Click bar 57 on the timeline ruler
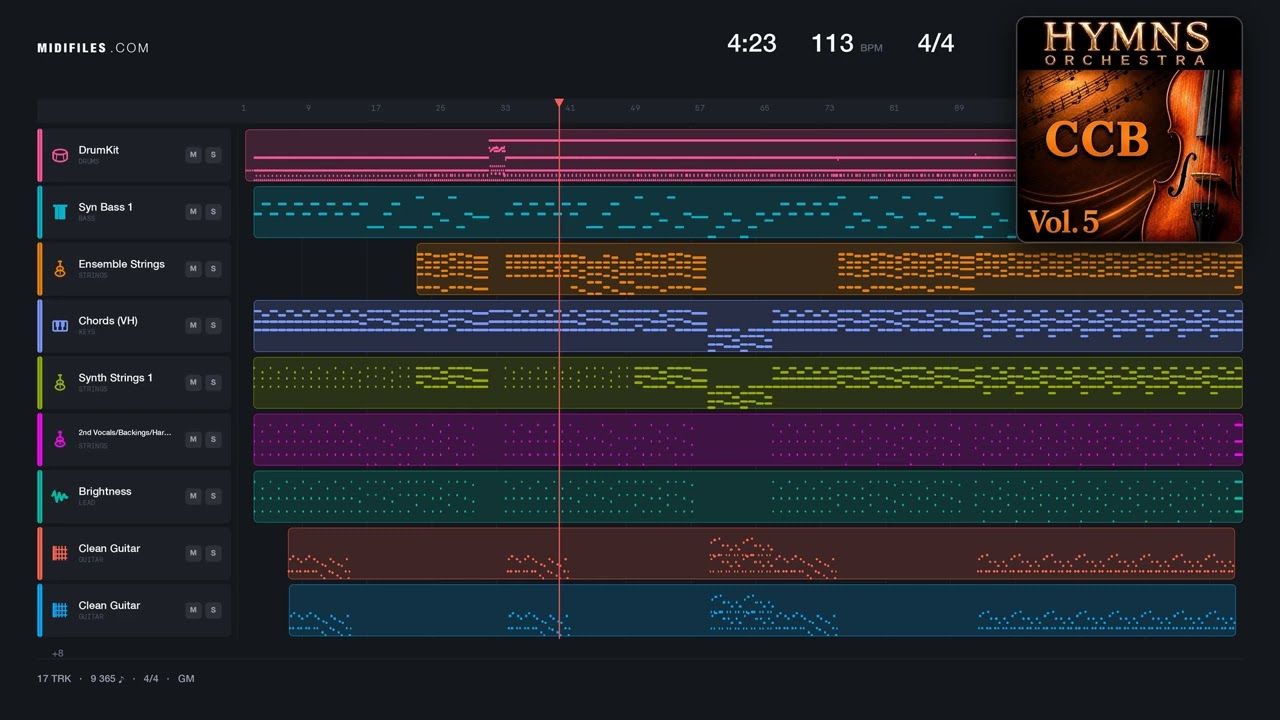The height and width of the screenshot is (720, 1280). (x=699, y=108)
